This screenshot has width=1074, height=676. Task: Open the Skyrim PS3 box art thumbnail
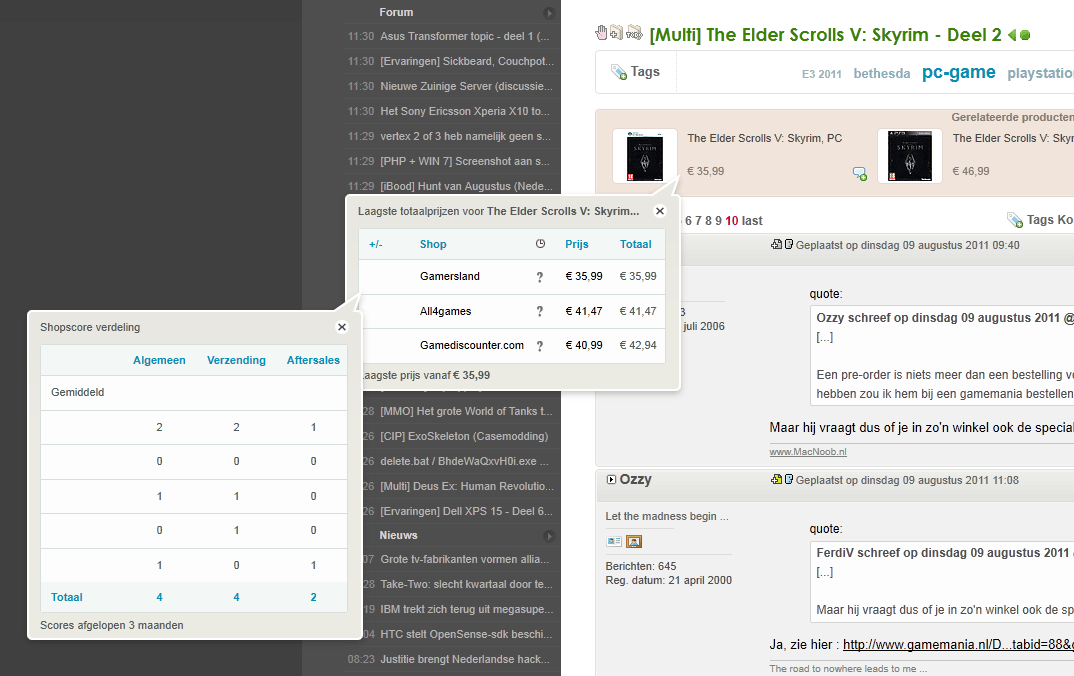click(x=910, y=155)
